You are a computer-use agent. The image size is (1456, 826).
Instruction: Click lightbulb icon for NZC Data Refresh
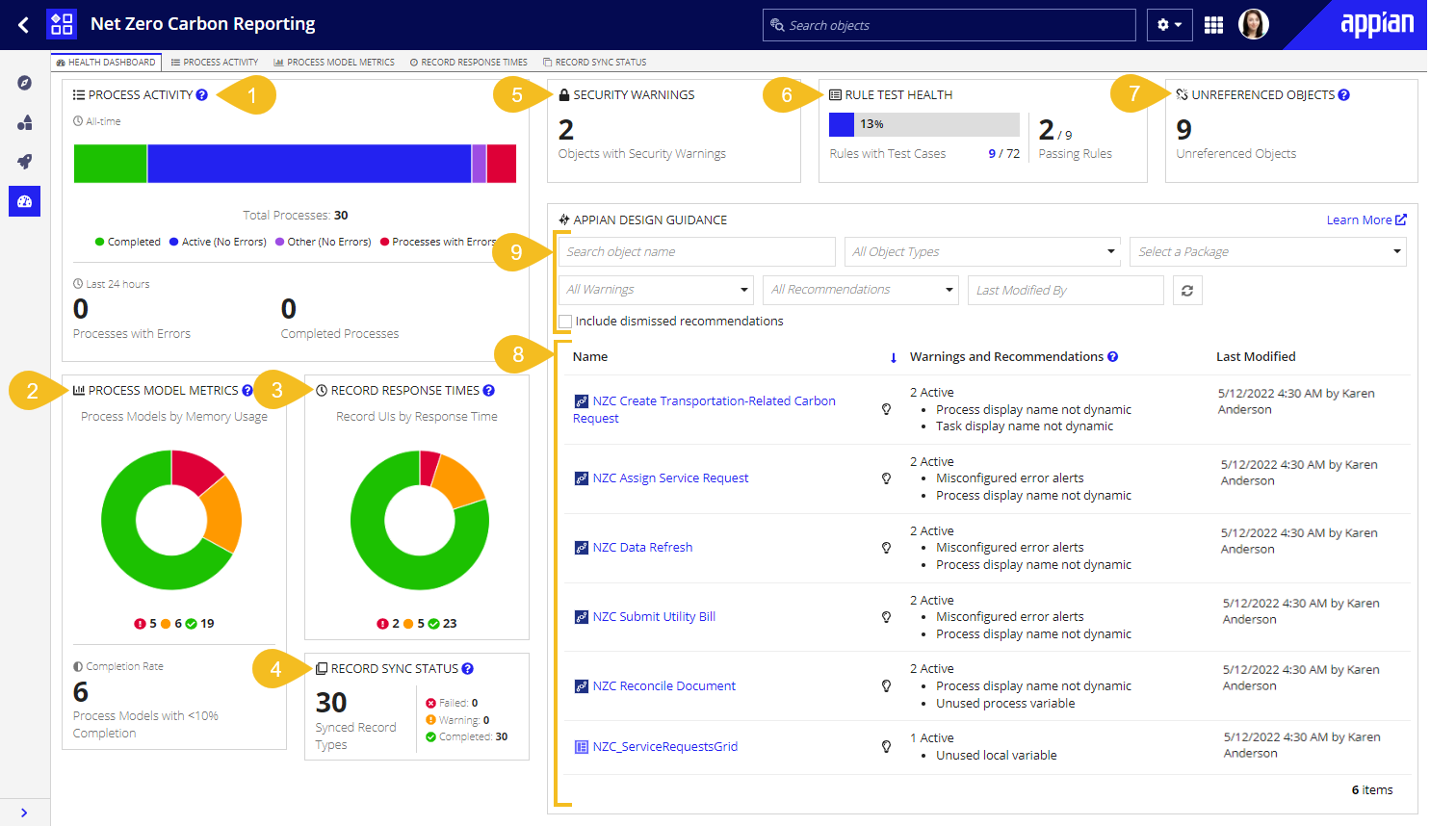click(x=886, y=548)
